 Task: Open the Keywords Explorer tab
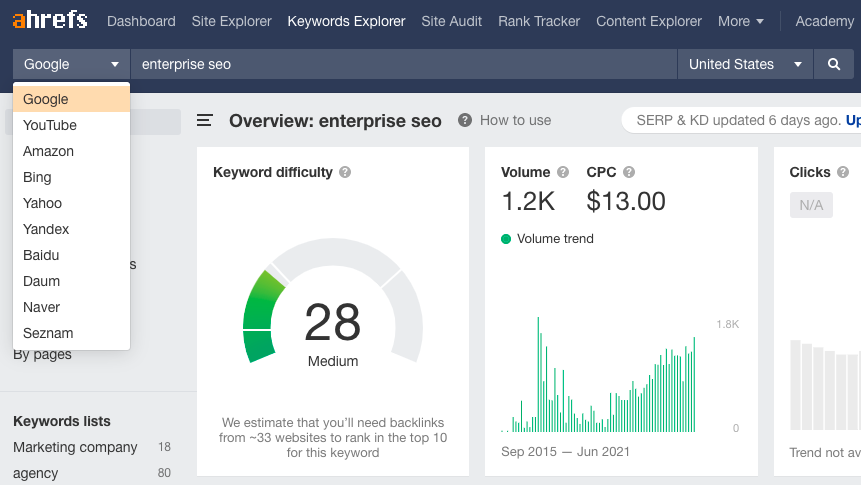coord(346,21)
